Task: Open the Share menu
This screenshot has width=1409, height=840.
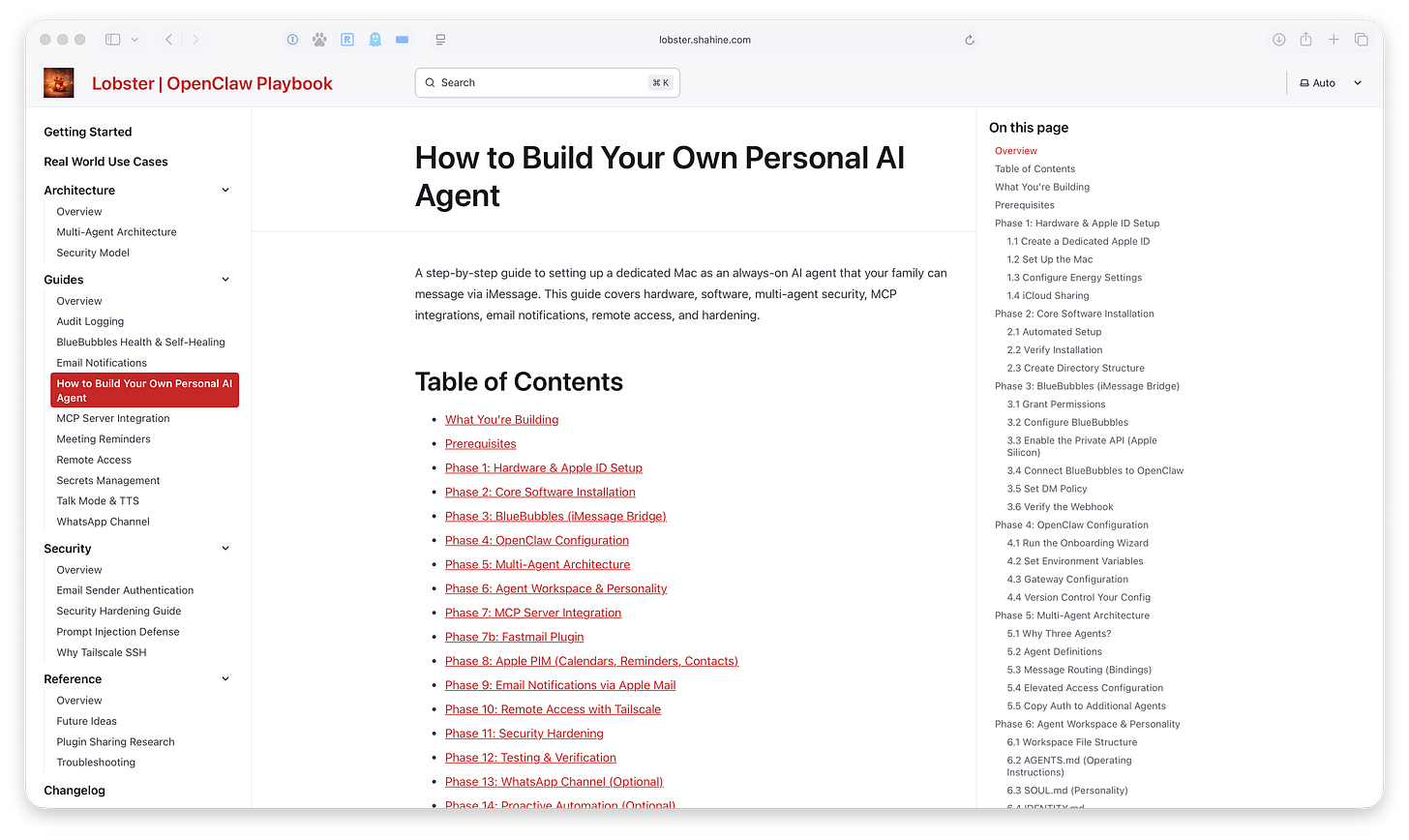Action: click(1305, 40)
